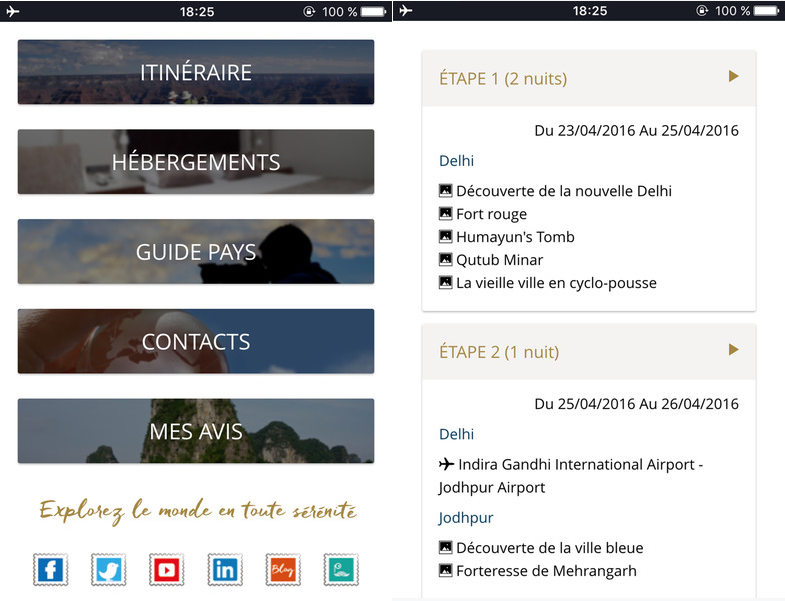Expand ÉTAPE 2 using its arrow
Image resolution: width=785 pixels, height=601 pixels.
pyautogui.click(x=733, y=350)
